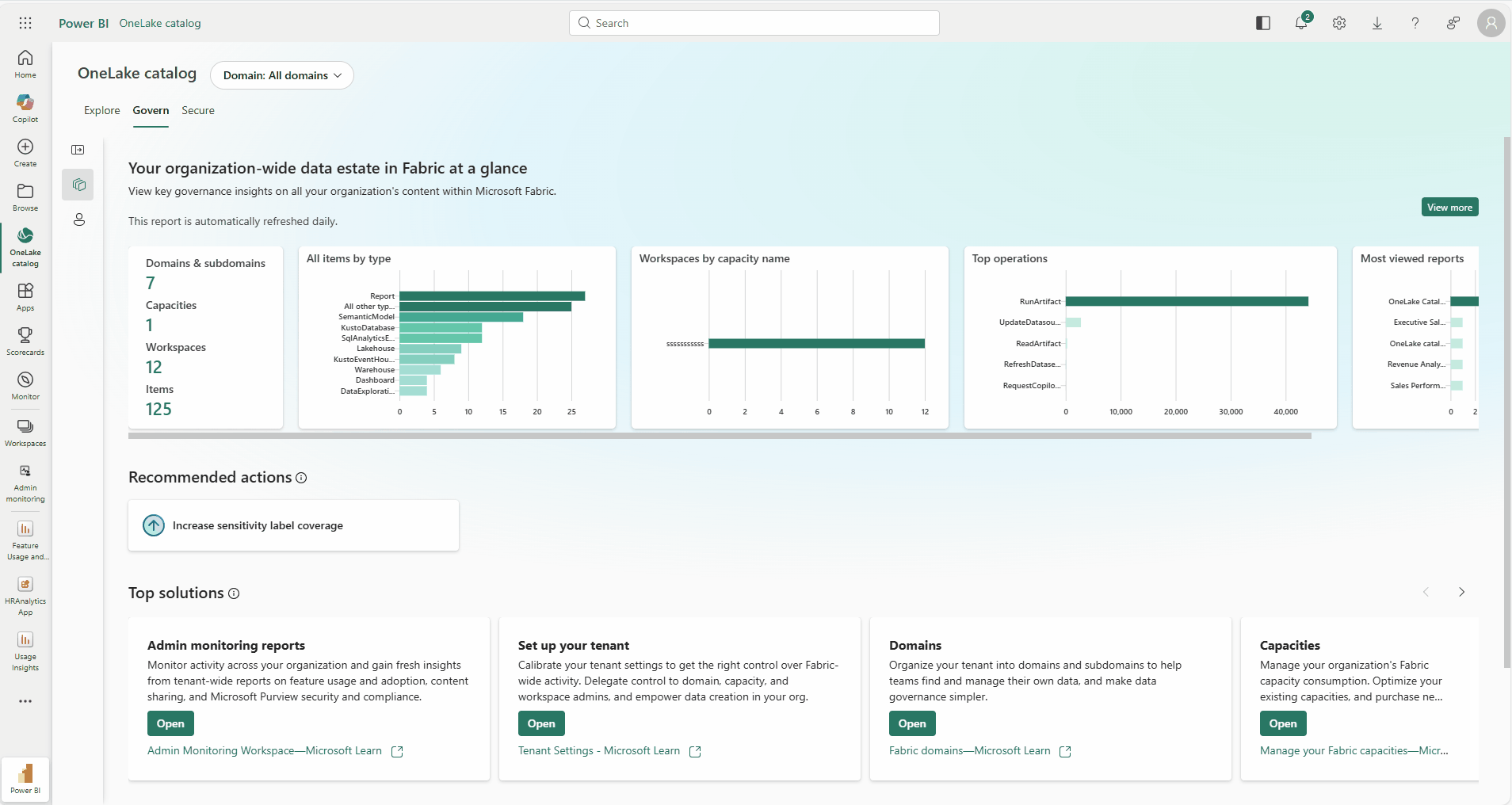Click inside the Search field

pos(754,23)
